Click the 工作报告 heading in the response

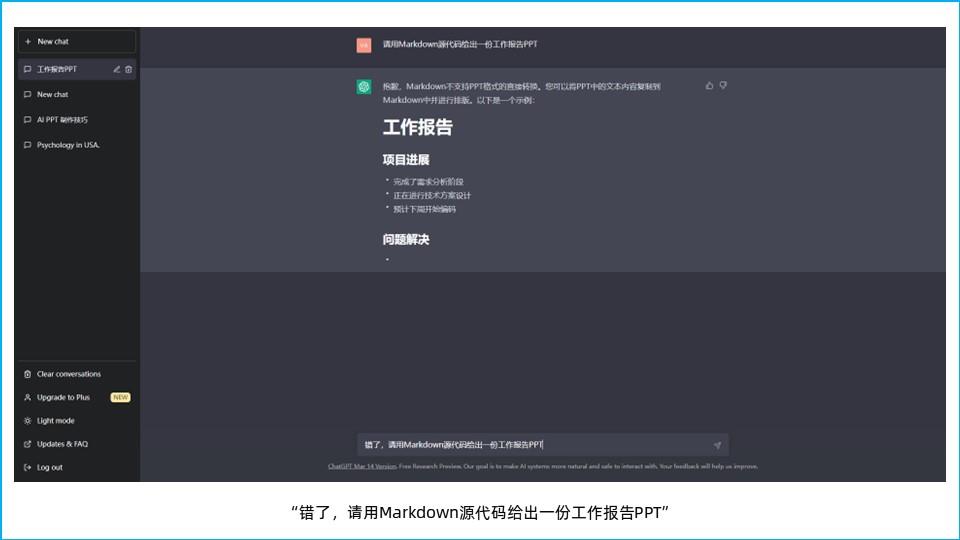point(418,127)
